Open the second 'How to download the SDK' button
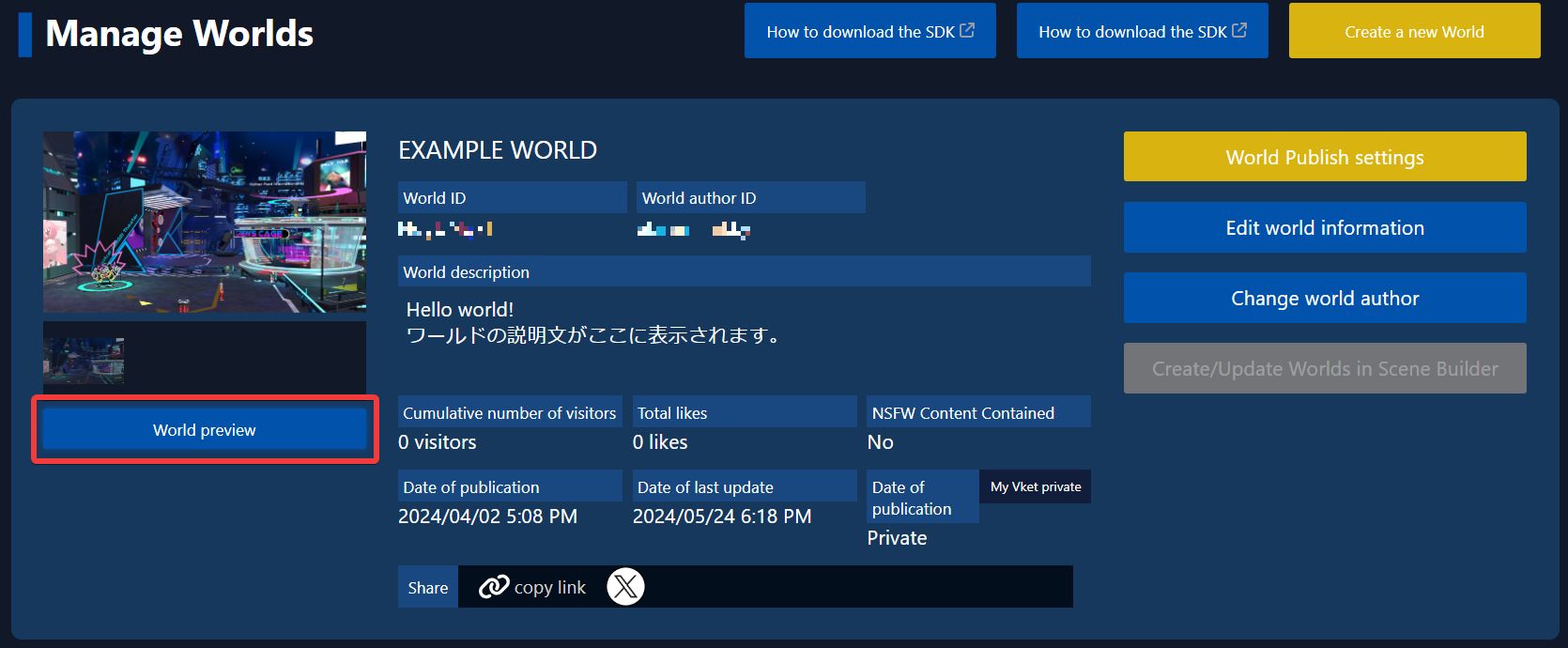This screenshot has height=648, width=1568. [1142, 31]
